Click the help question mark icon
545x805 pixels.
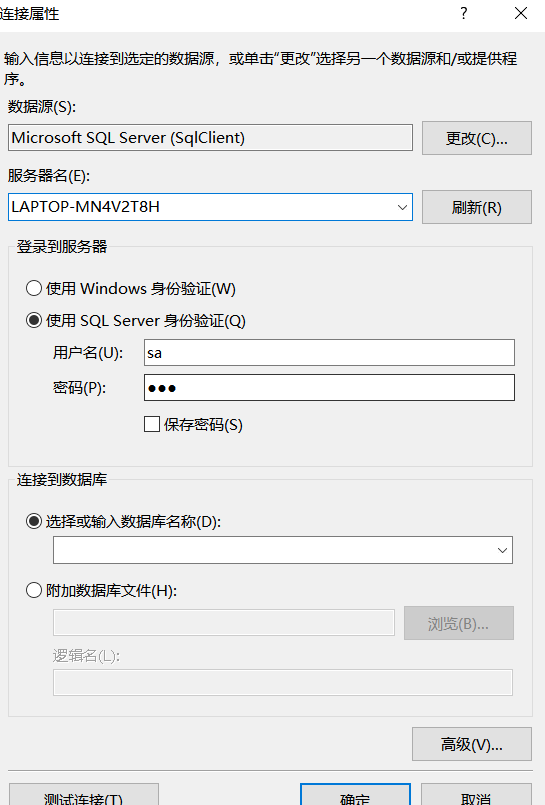tap(464, 13)
